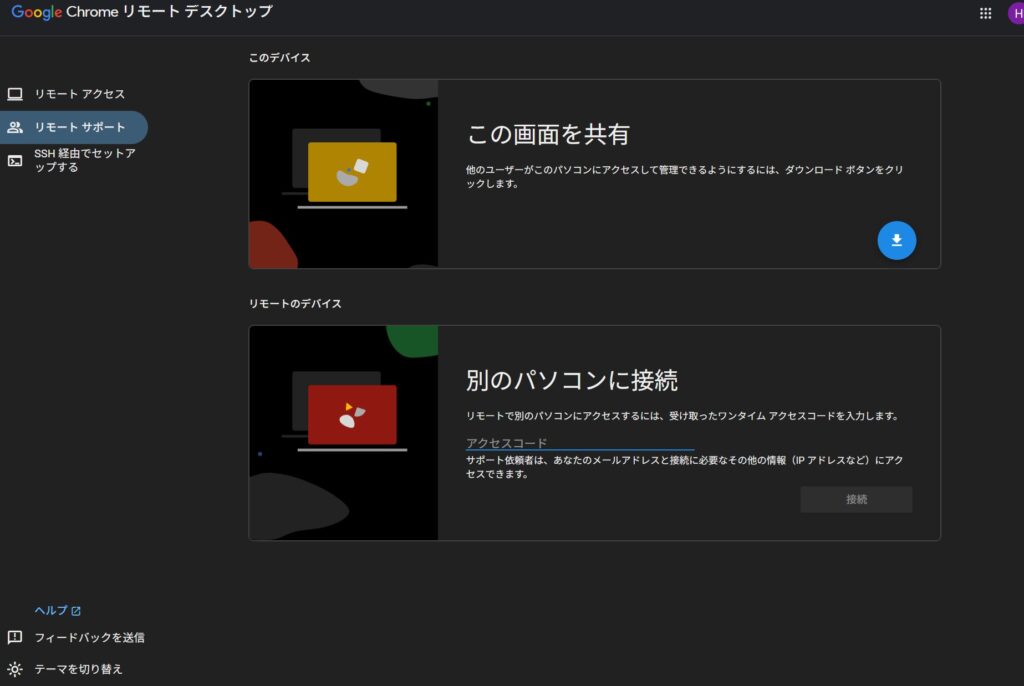Open the ヘルプ link
The height and width of the screenshot is (686, 1024).
click(x=51, y=610)
